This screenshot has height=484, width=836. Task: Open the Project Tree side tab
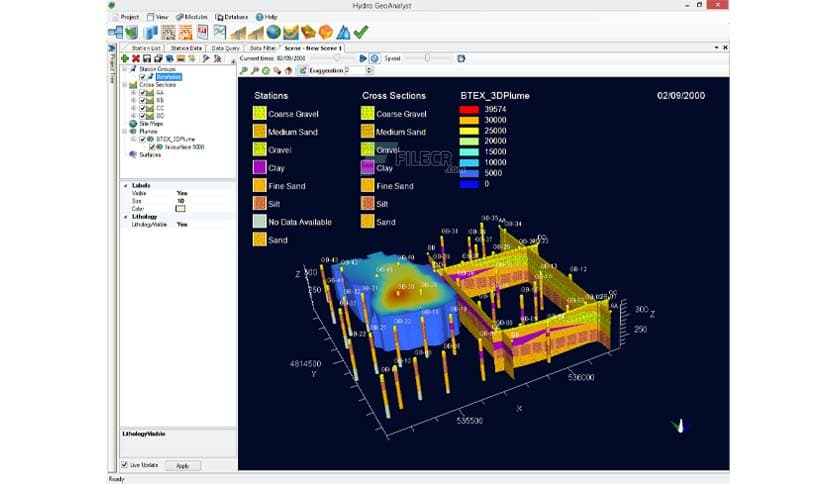click(112, 65)
